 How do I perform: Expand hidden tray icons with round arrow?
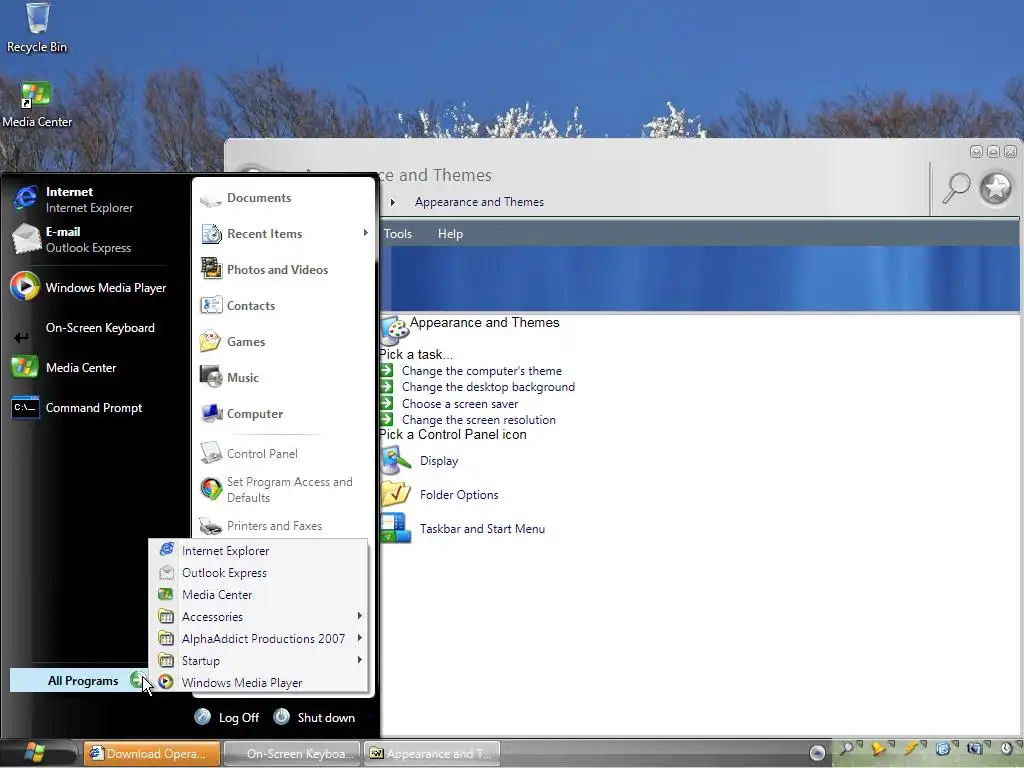817,753
